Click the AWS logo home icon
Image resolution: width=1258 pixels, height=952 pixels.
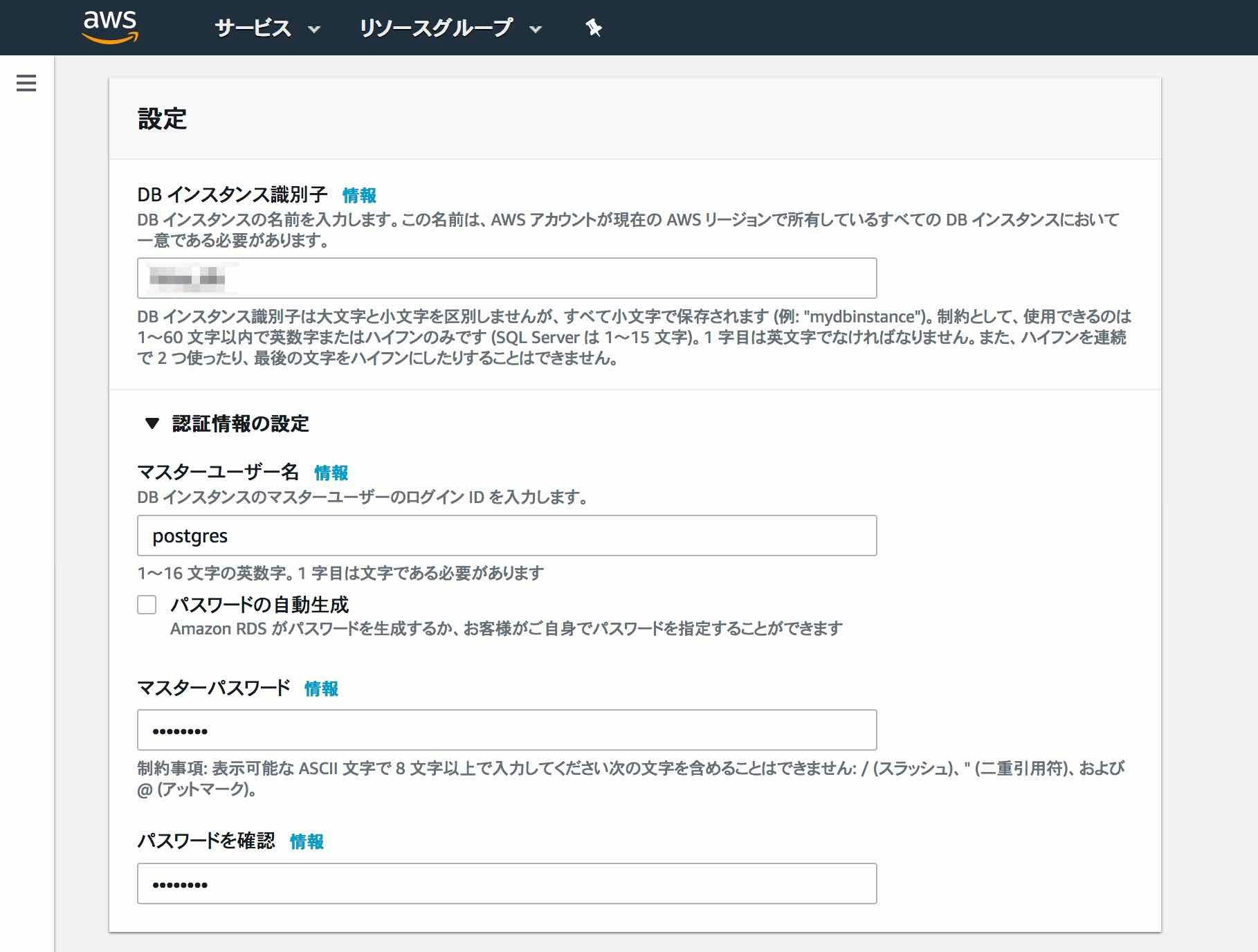110,27
